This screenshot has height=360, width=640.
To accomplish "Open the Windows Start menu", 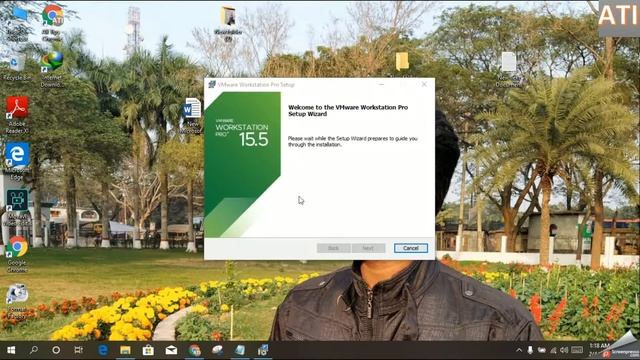I will pos(11,350).
